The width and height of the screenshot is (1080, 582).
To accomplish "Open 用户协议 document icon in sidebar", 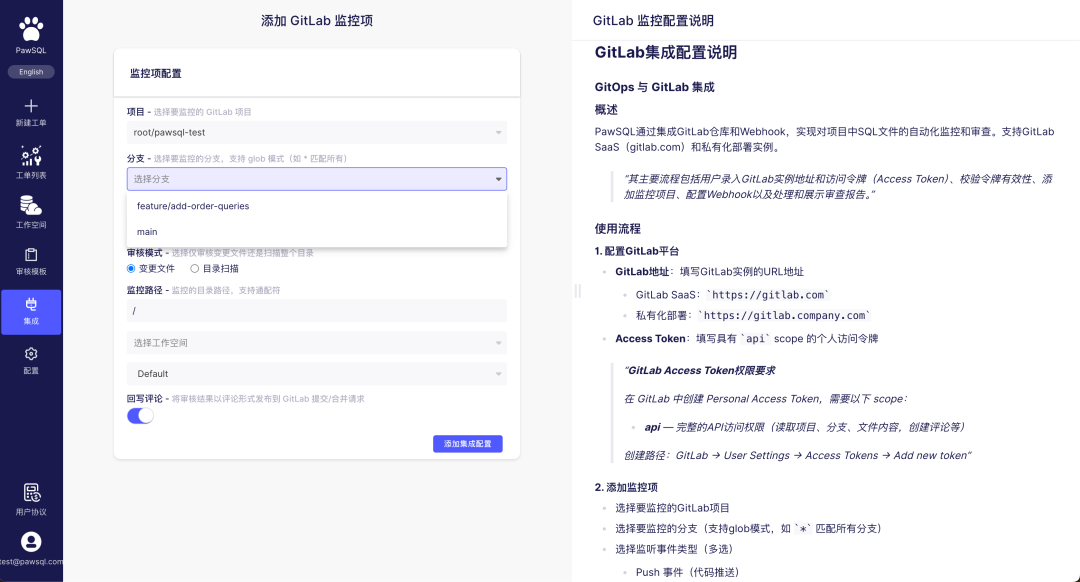I will [x=31, y=492].
